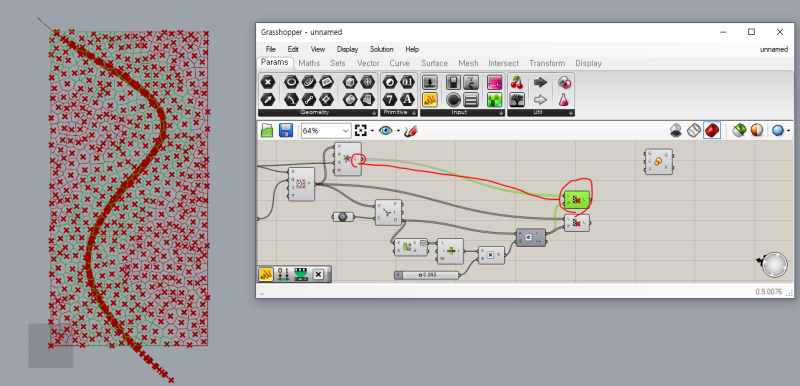Switch to the Maths tab

pyautogui.click(x=309, y=63)
